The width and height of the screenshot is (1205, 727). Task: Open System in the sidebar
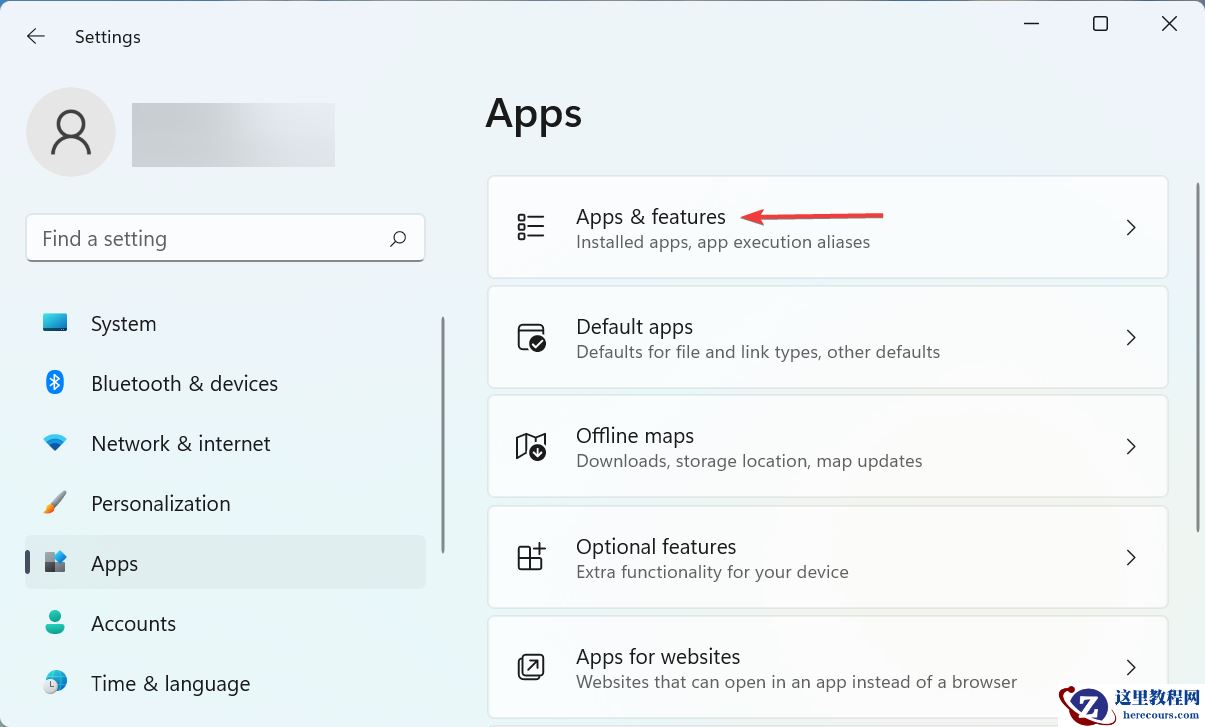[123, 324]
